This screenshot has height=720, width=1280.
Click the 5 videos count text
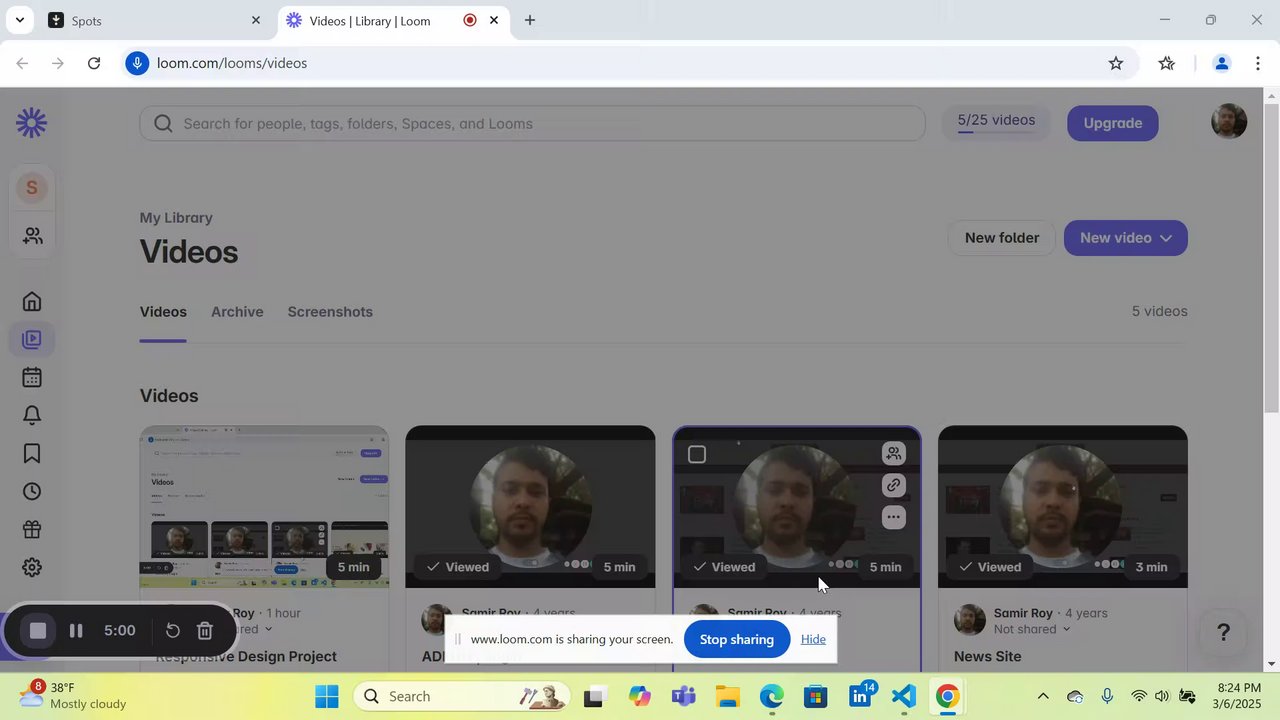1160,311
